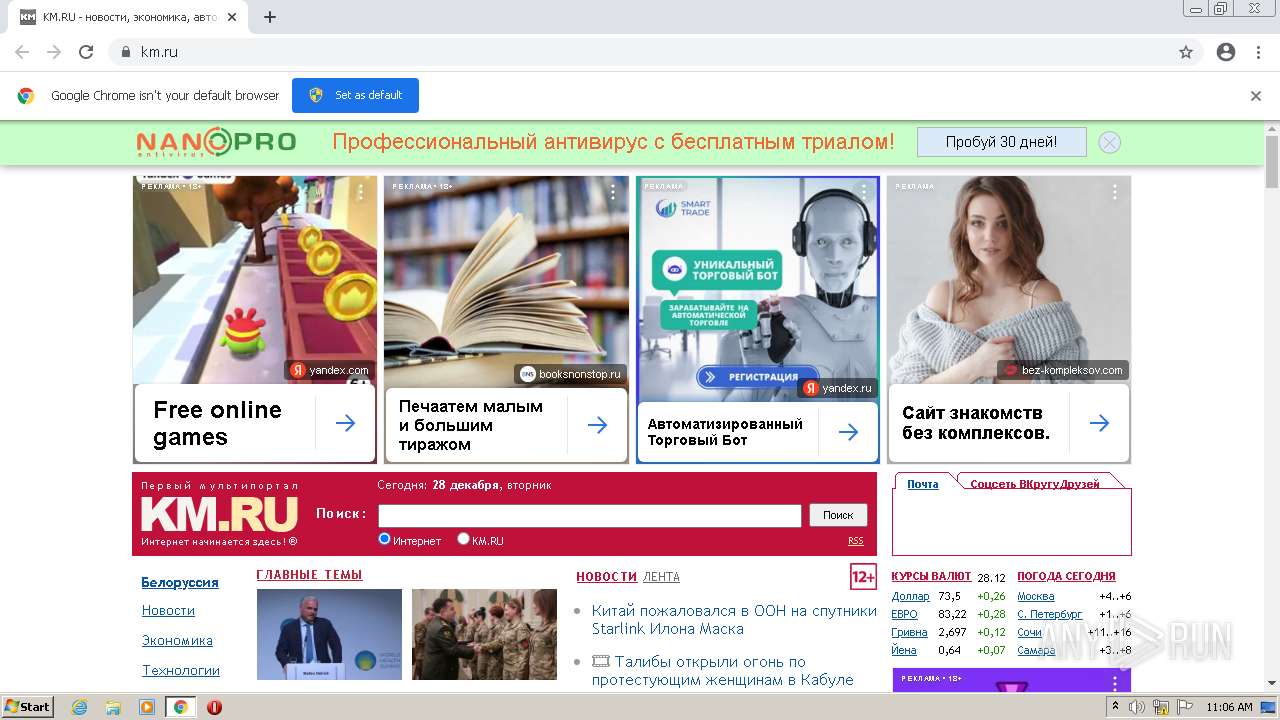This screenshot has width=1280, height=720.
Task: Open the speaker at podium news thumbnail
Action: [x=329, y=634]
